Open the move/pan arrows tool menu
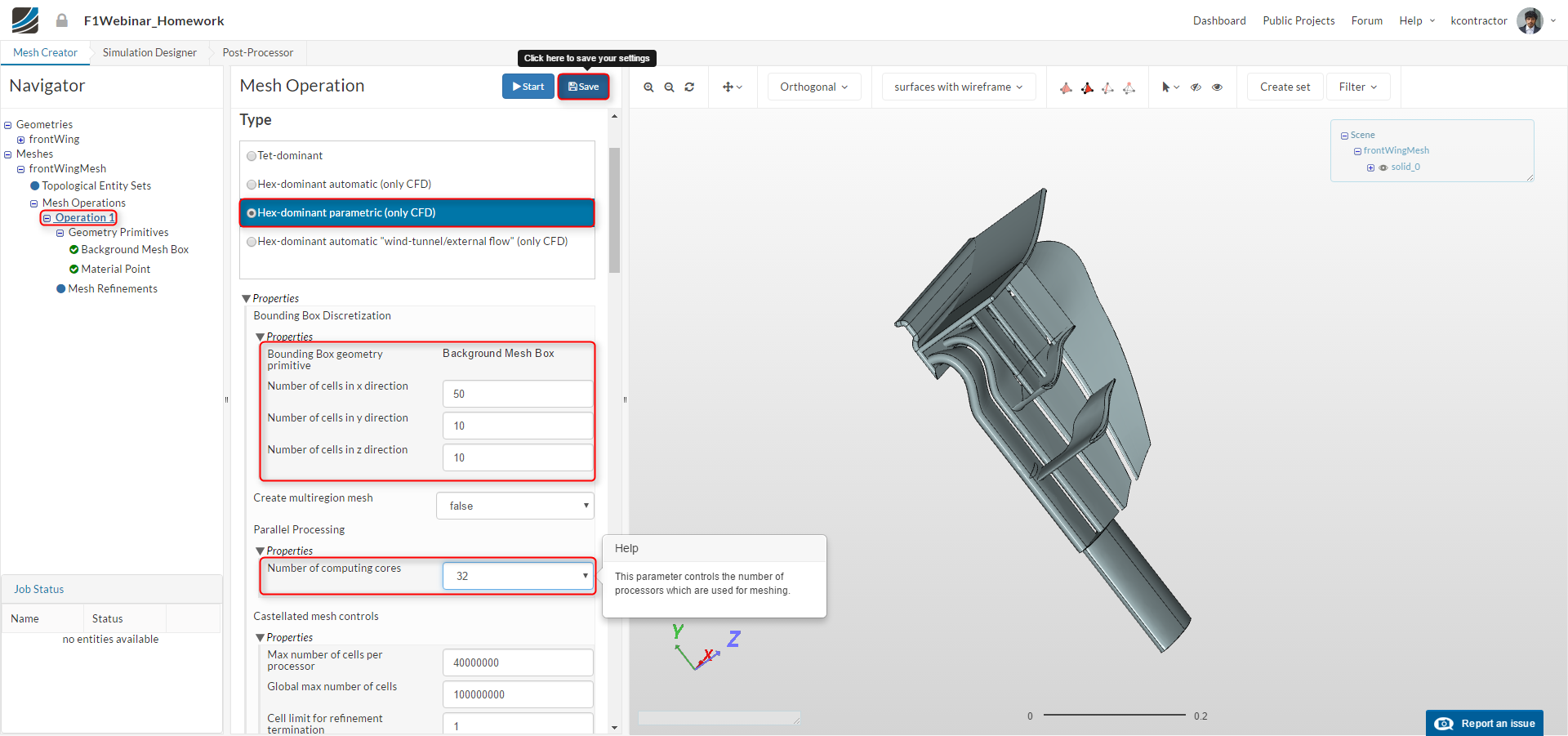The image size is (1568, 736). click(x=732, y=87)
